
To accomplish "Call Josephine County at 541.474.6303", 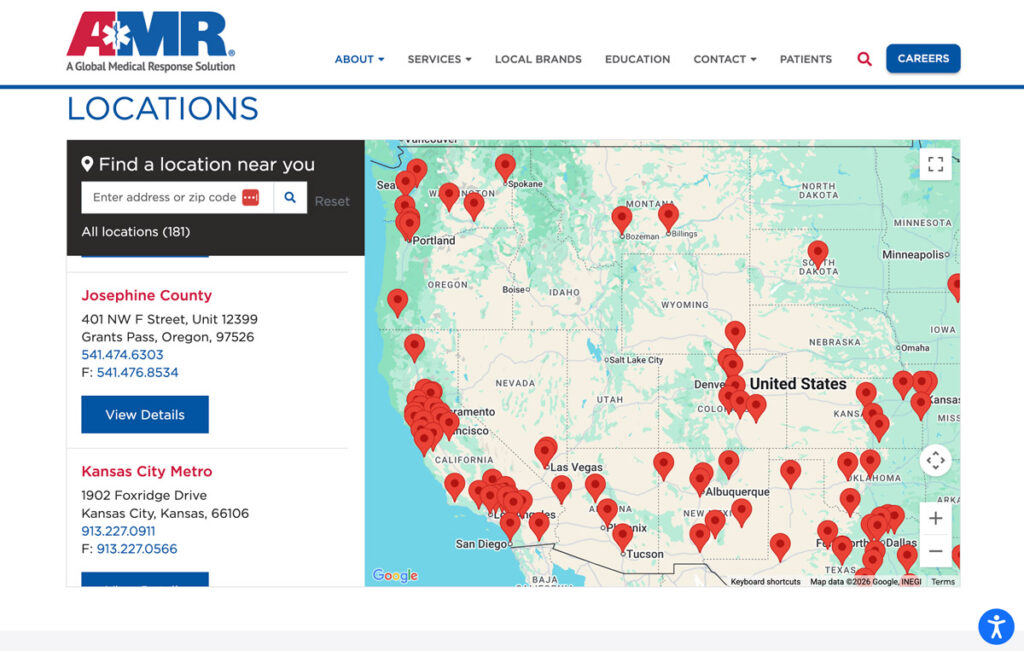I will tap(122, 355).
